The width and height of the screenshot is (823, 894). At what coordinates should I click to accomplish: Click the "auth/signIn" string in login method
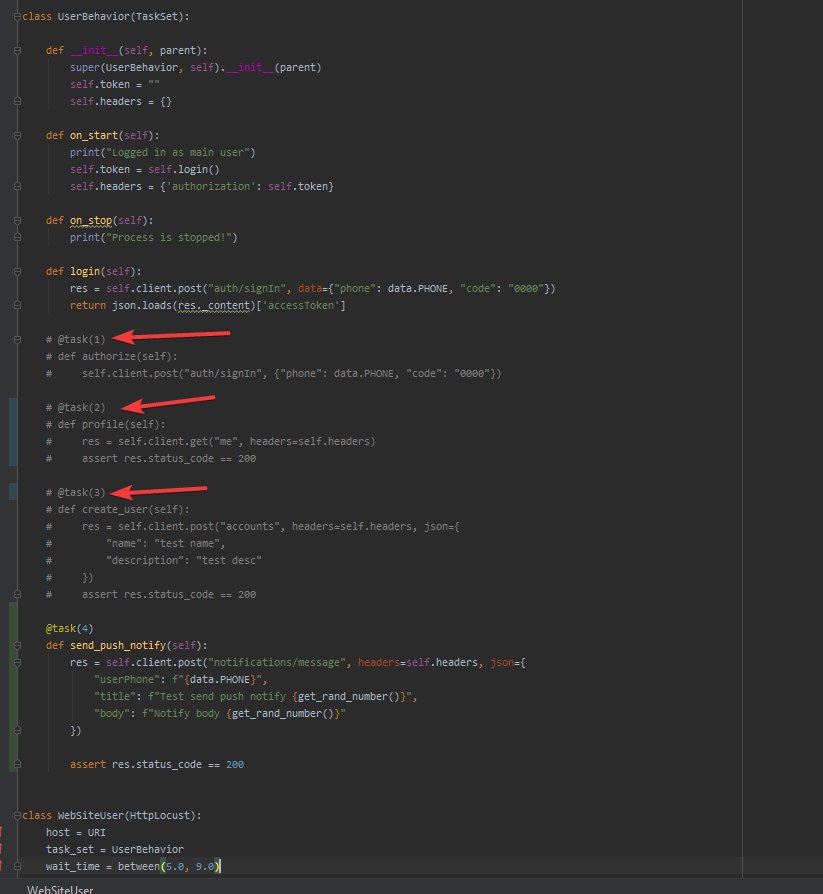coord(246,288)
